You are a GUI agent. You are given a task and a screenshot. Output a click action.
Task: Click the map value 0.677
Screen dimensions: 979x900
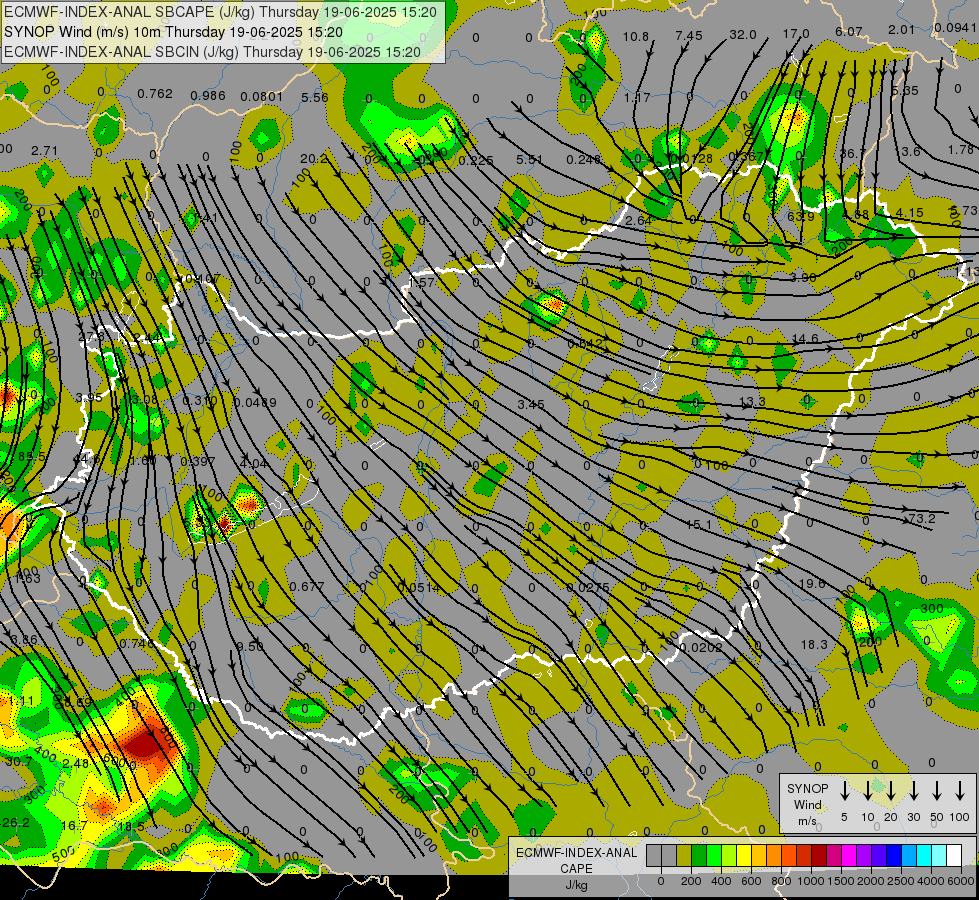(x=307, y=586)
